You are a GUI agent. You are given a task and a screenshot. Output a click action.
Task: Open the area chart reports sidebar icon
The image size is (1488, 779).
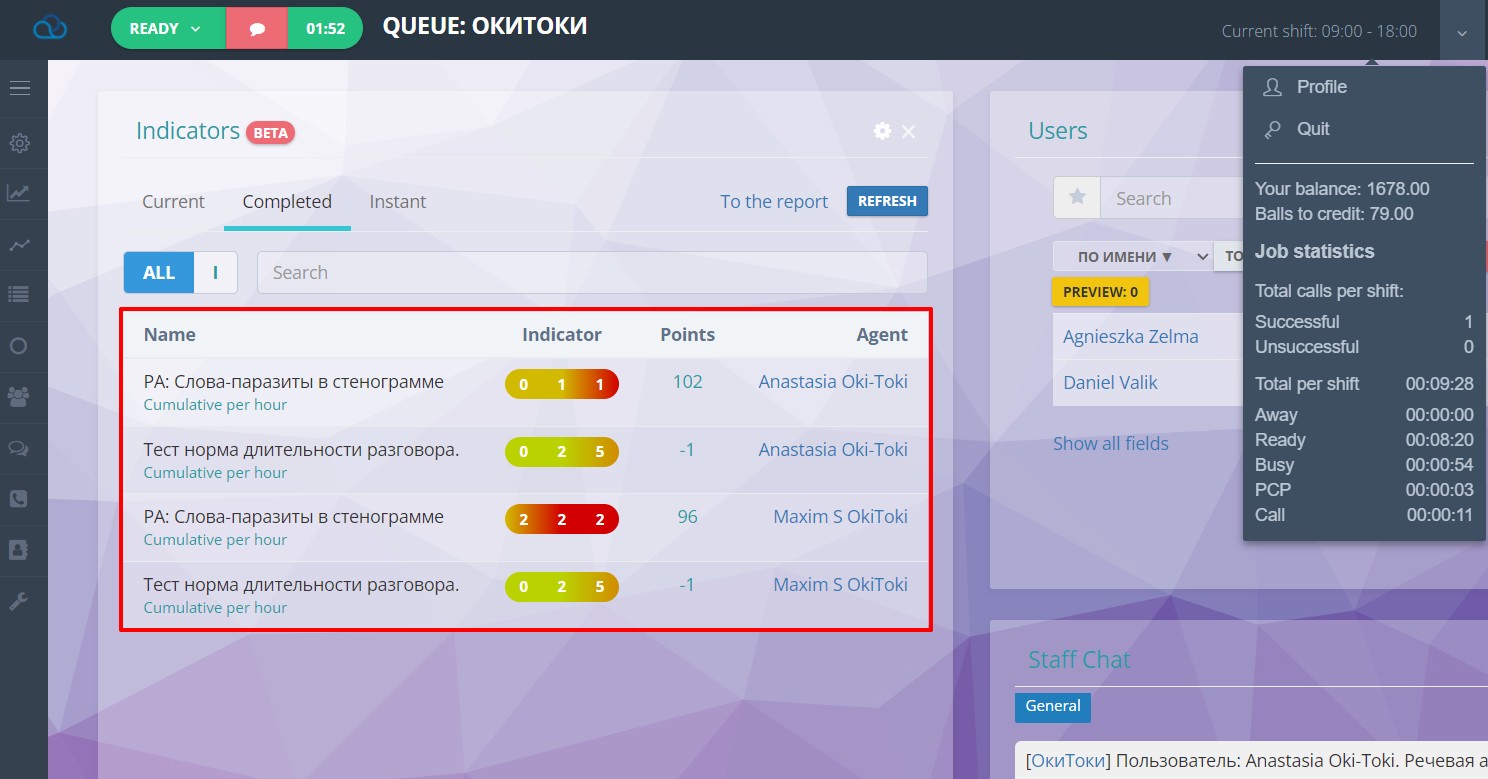[x=19, y=193]
